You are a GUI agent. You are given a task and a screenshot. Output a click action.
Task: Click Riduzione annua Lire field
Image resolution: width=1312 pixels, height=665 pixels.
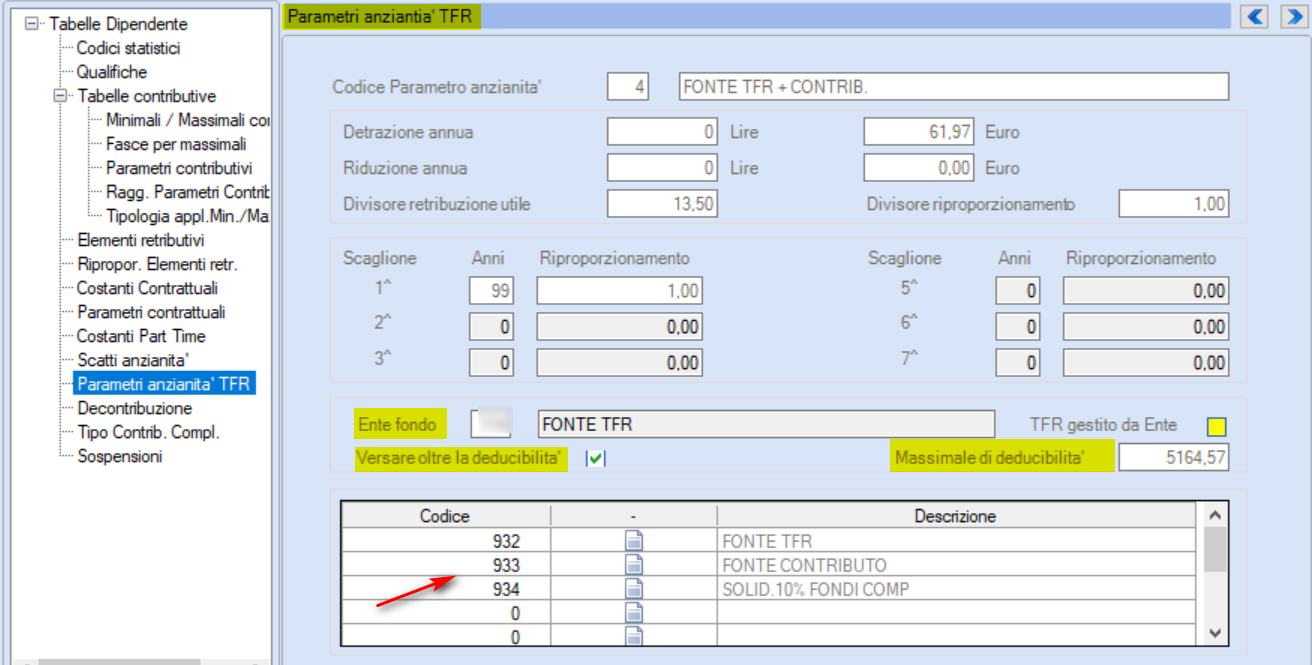662,168
